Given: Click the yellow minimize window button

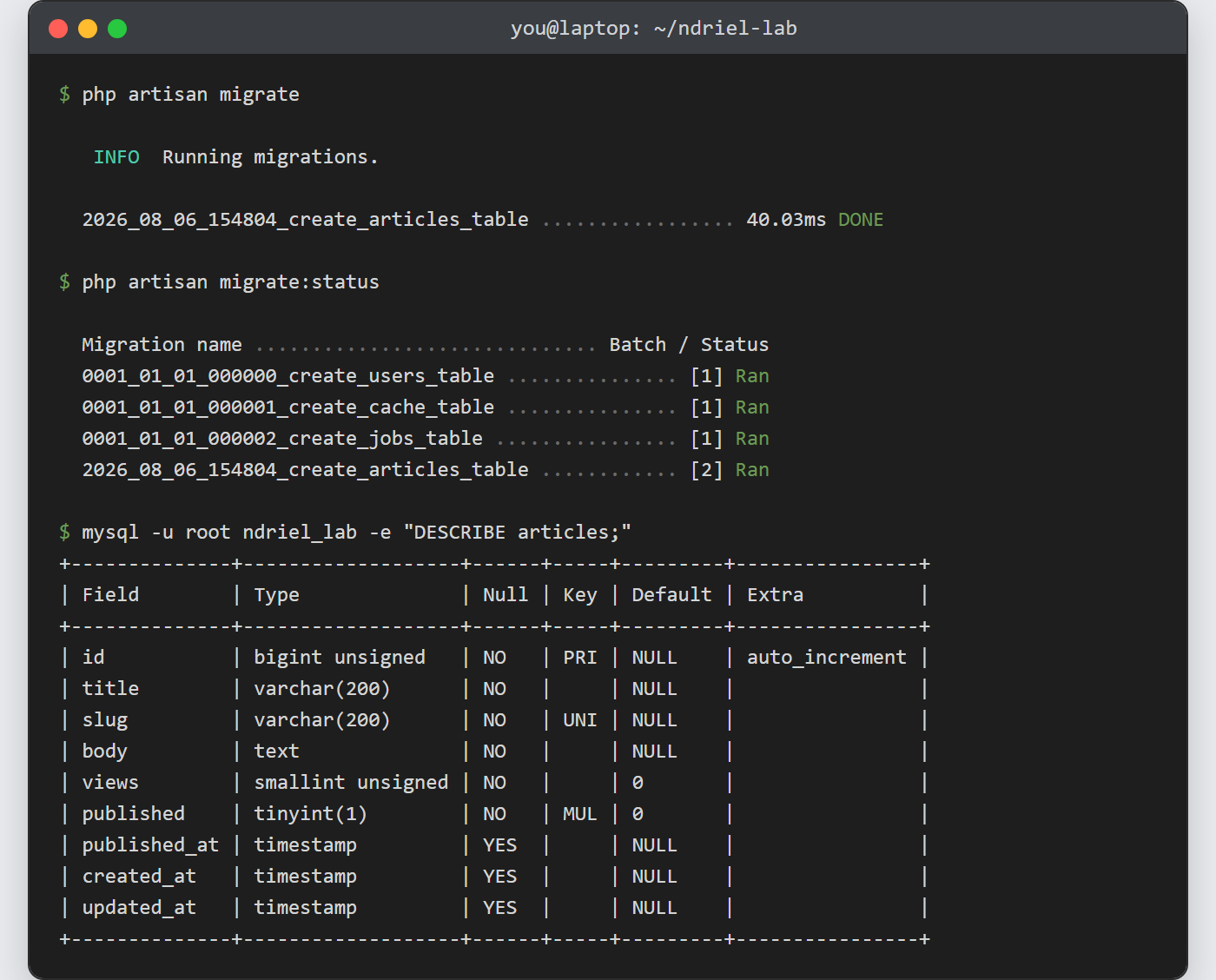Looking at the screenshot, I should (88, 29).
